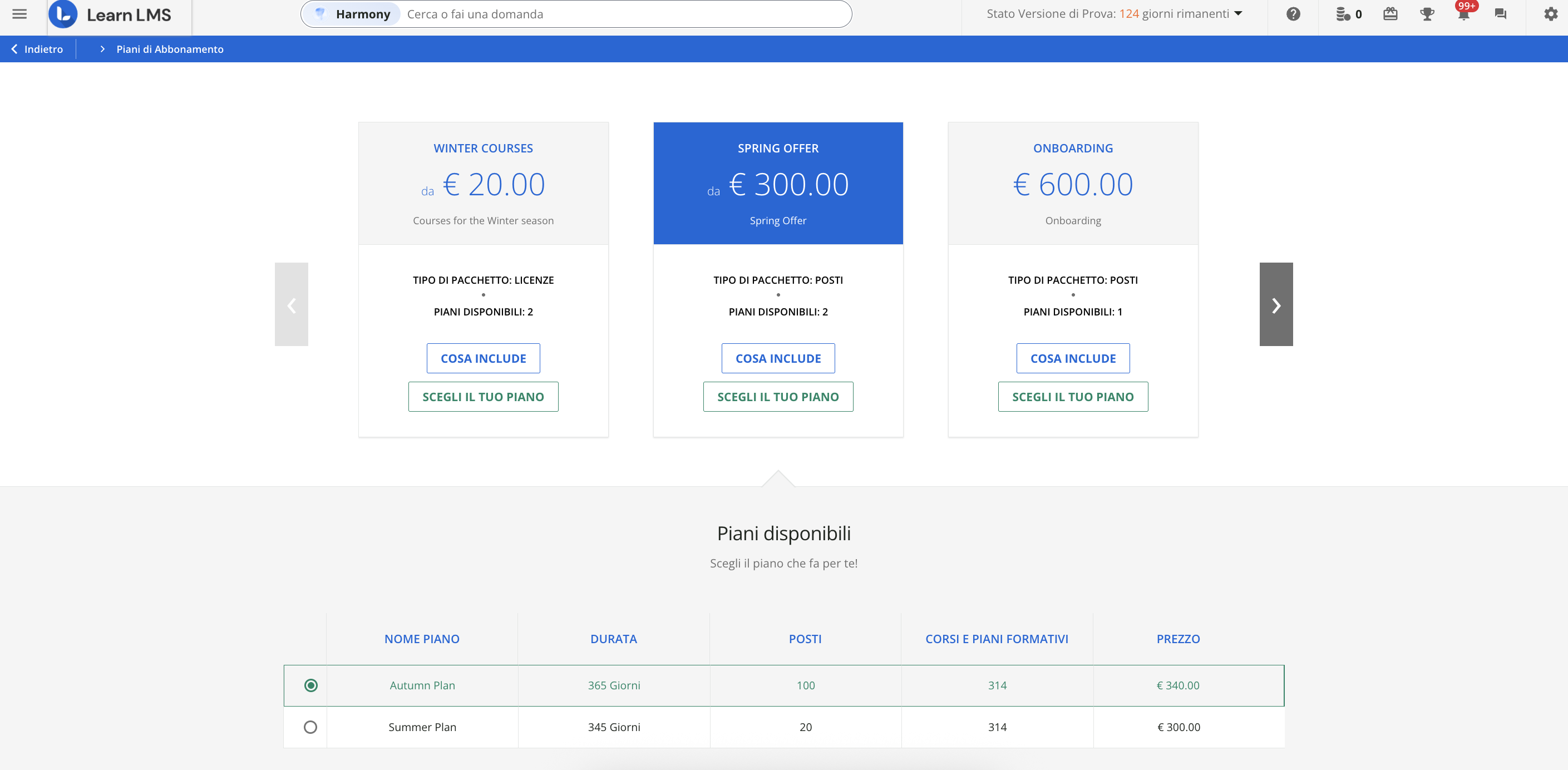Click Scegli il tuo piano for Spring Offer
The width and height of the screenshot is (1568, 770).
(x=778, y=397)
